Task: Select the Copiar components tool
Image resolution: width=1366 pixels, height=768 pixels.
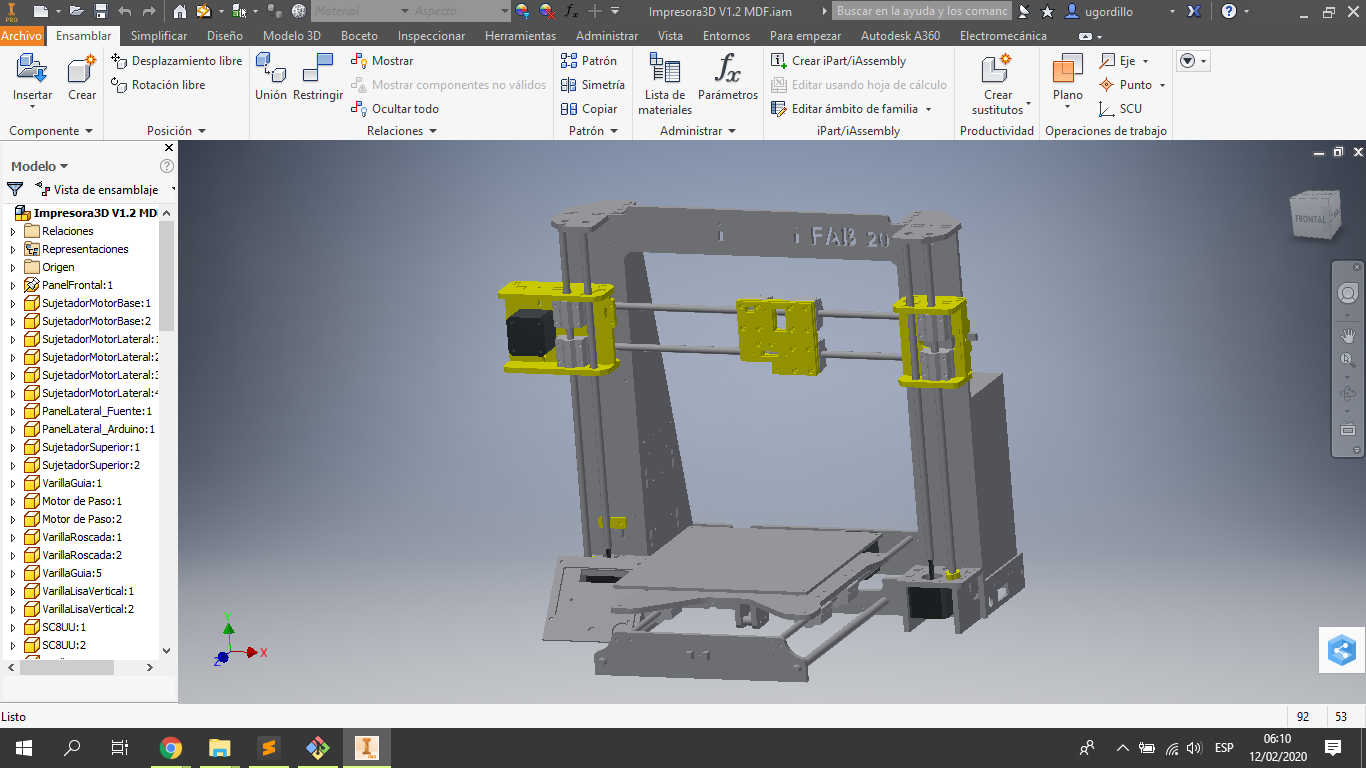Action: pyautogui.click(x=589, y=109)
